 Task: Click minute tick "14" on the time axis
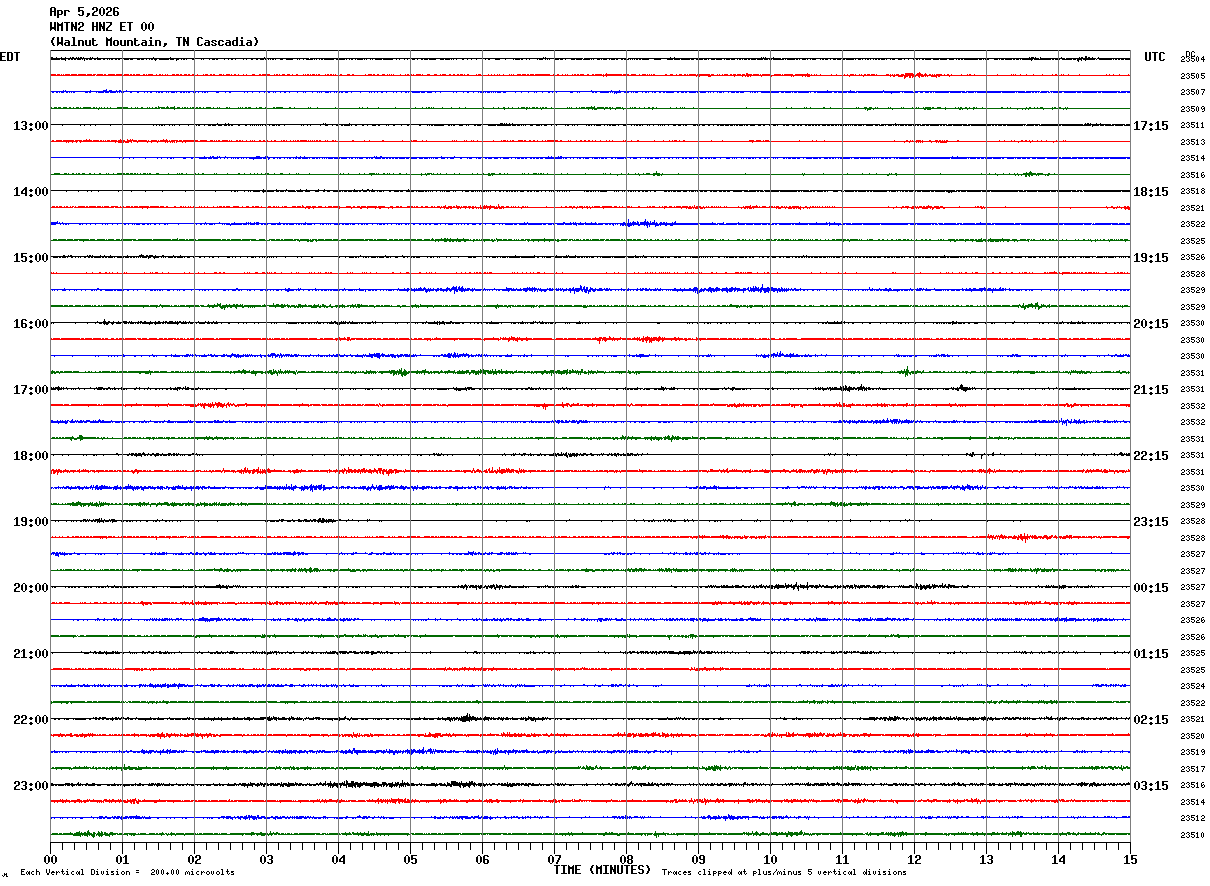1058,859
